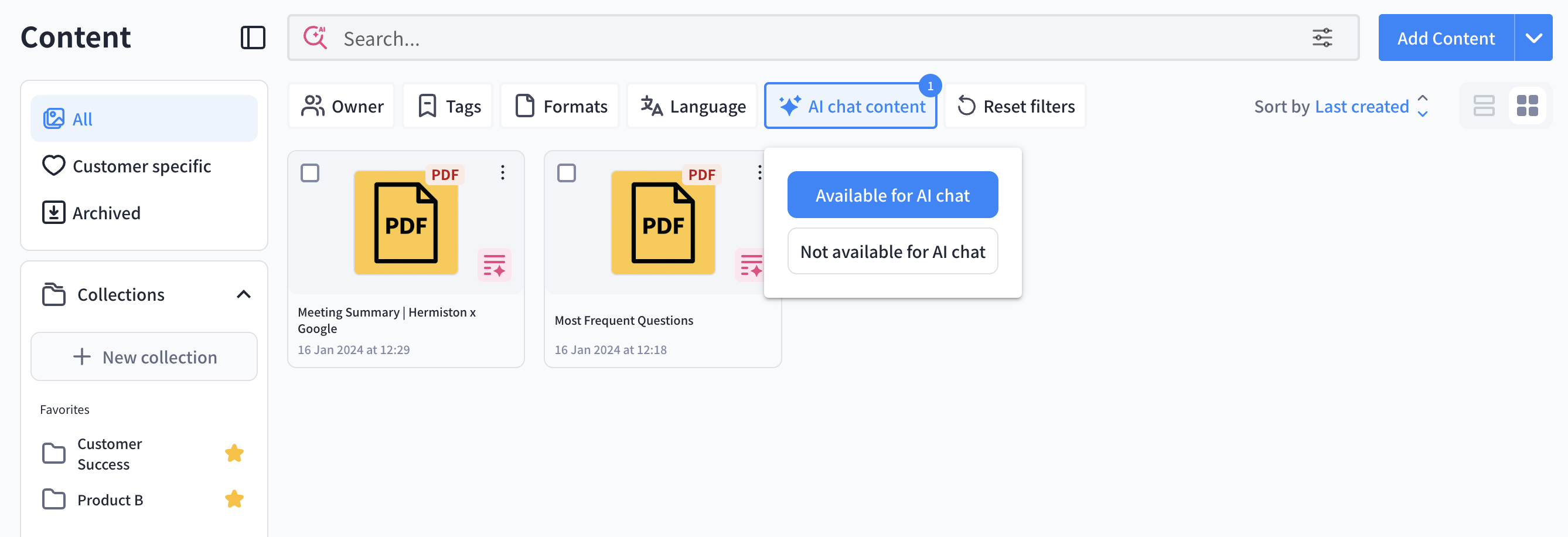1568x537 pixels.
Task: Toggle the sidebar panel icon
Action: (253, 38)
